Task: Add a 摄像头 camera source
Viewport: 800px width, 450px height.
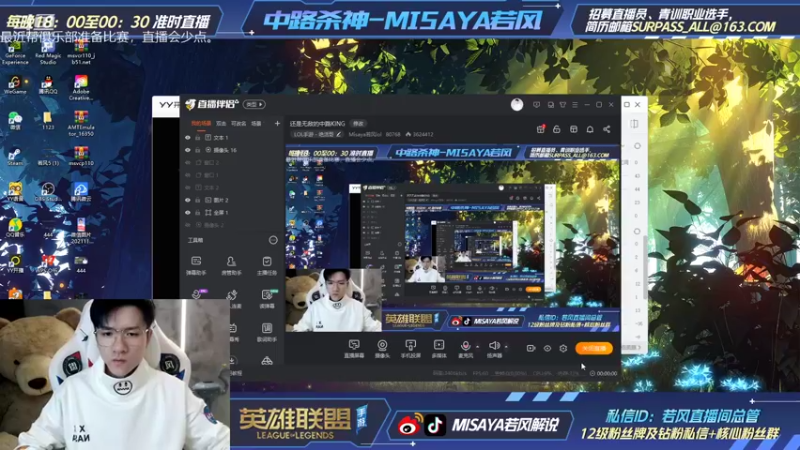Action: (382, 349)
